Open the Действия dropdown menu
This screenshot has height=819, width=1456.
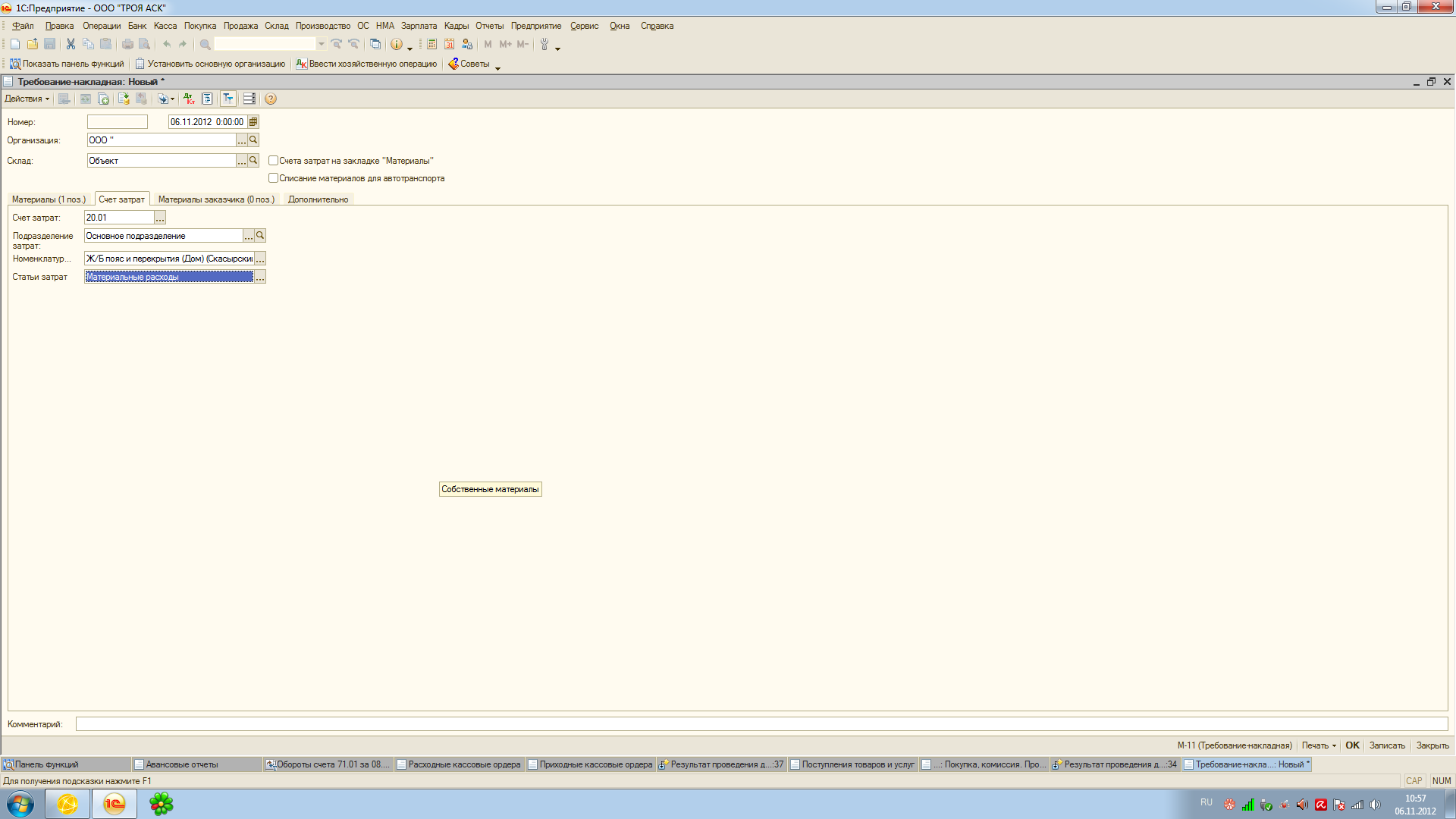27,99
